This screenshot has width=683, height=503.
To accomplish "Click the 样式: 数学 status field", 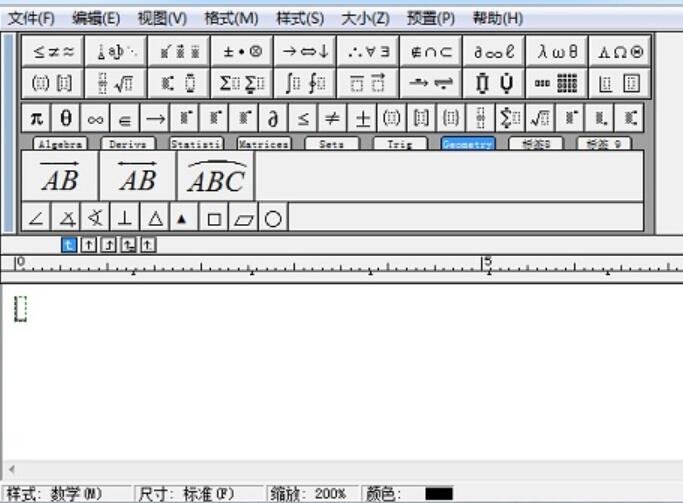I will (x=66, y=494).
